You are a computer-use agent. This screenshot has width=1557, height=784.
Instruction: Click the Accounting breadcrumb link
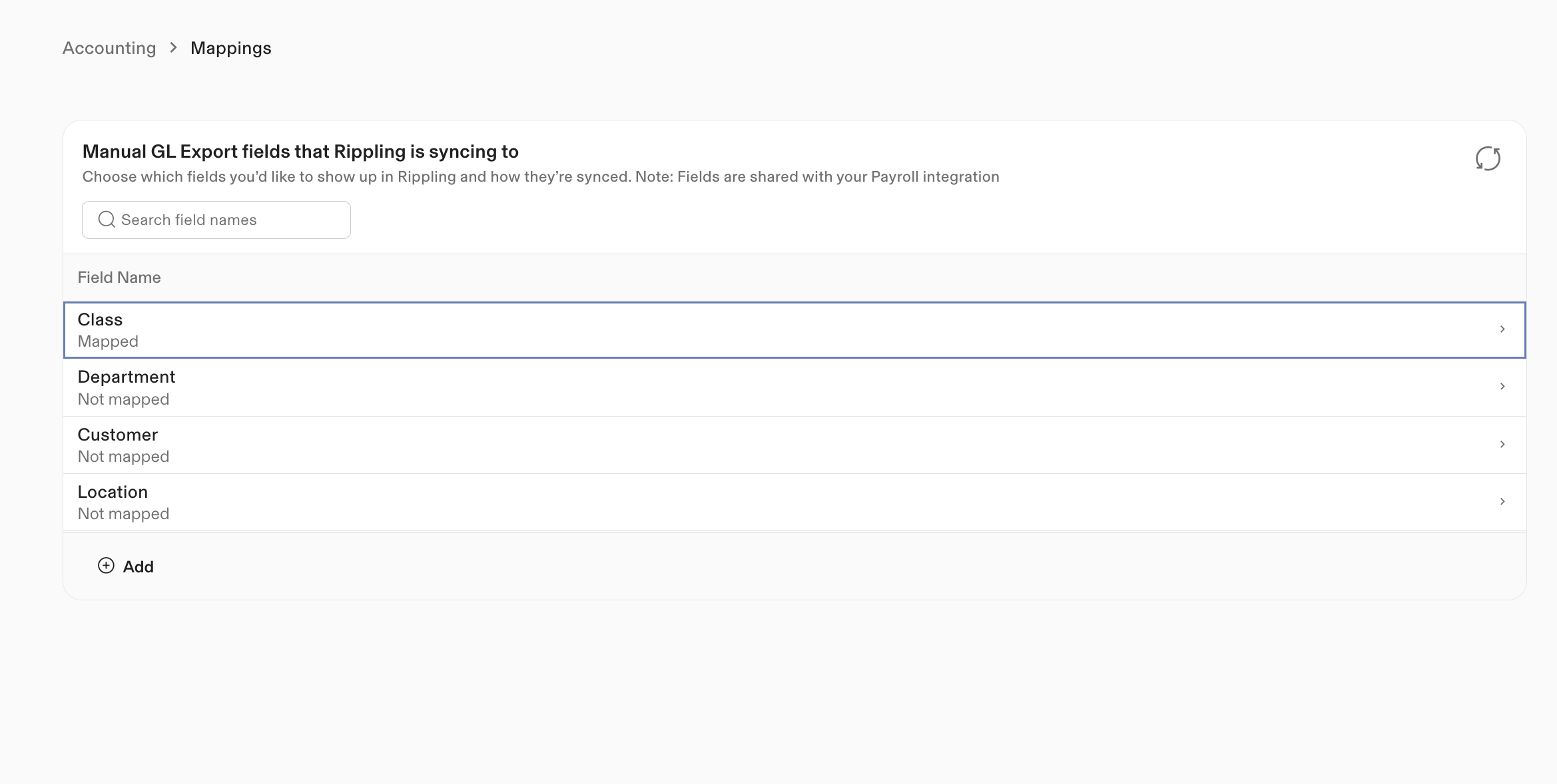109,47
